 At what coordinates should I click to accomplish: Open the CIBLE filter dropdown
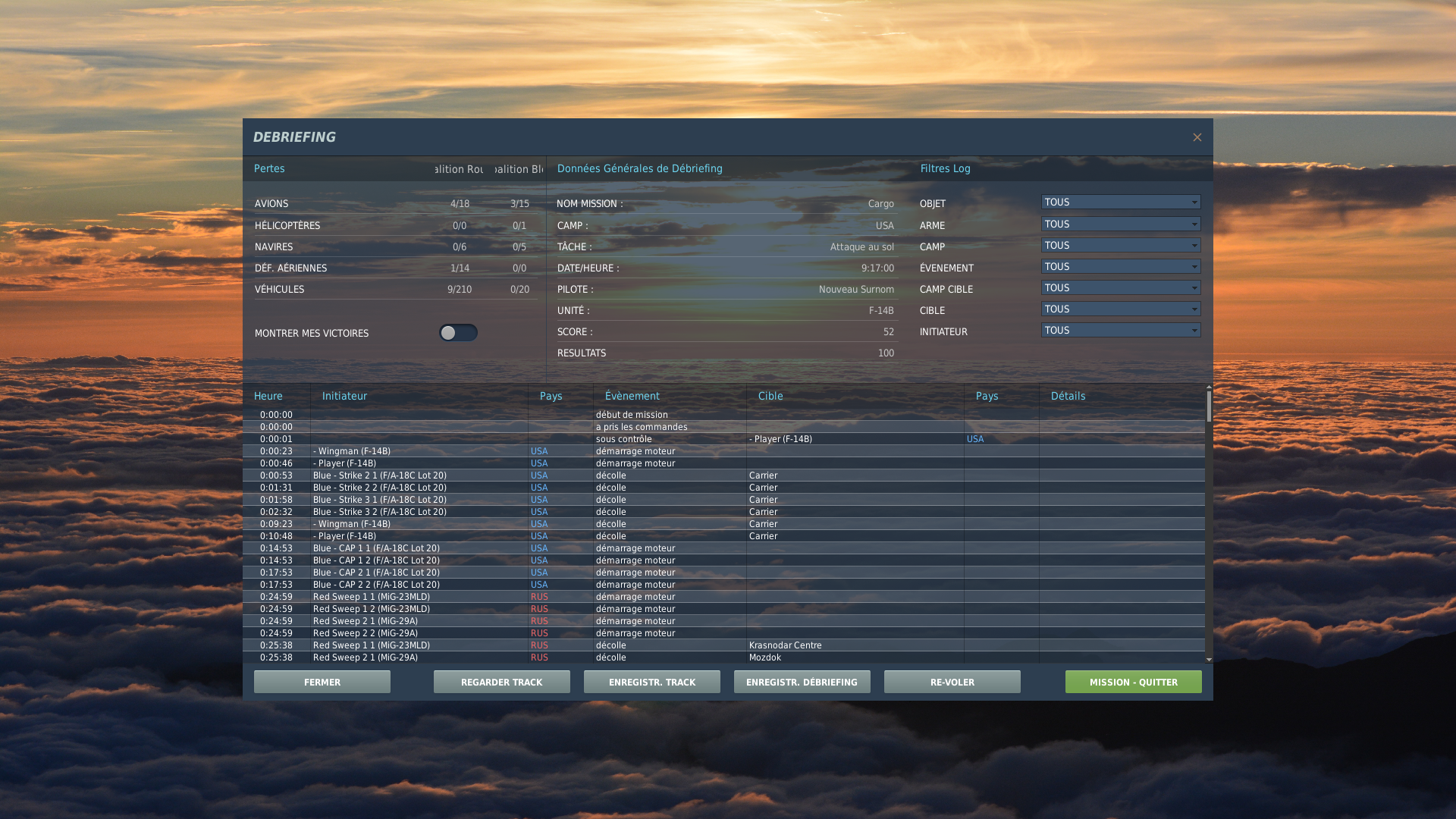coord(1121,309)
